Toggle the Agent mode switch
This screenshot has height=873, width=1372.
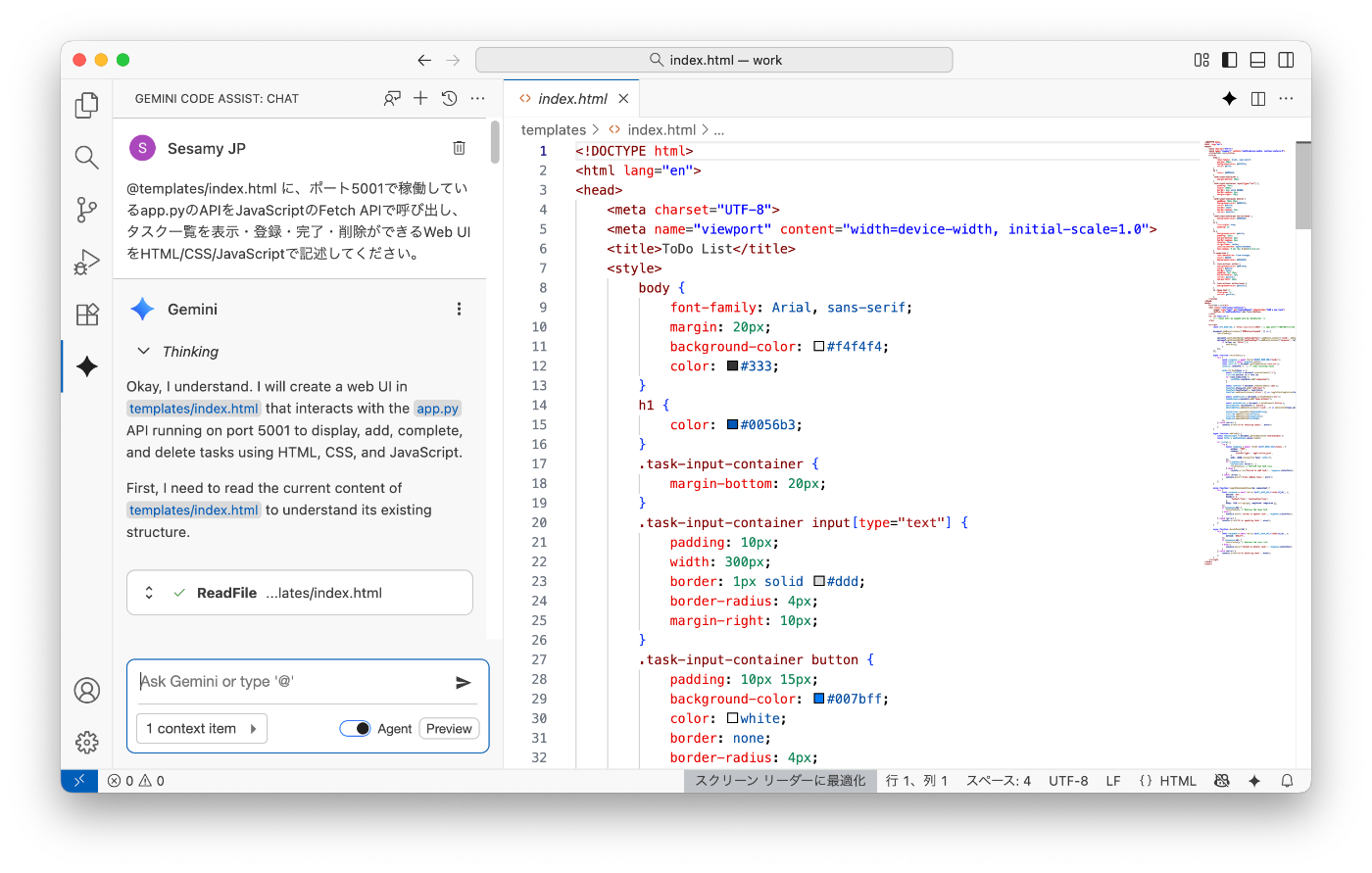(355, 729)
